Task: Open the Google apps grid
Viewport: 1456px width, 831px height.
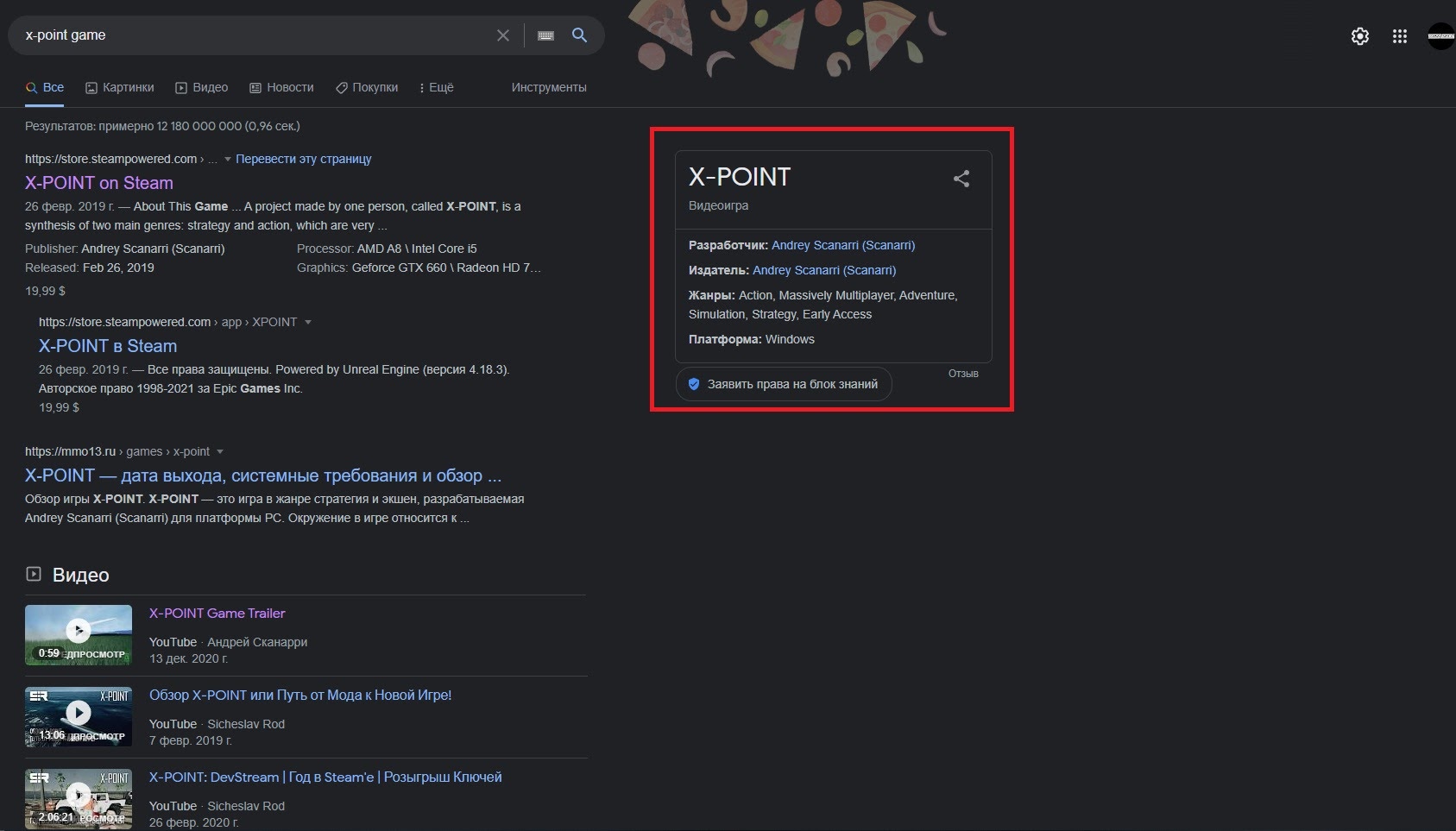Action: point(1400,36)
